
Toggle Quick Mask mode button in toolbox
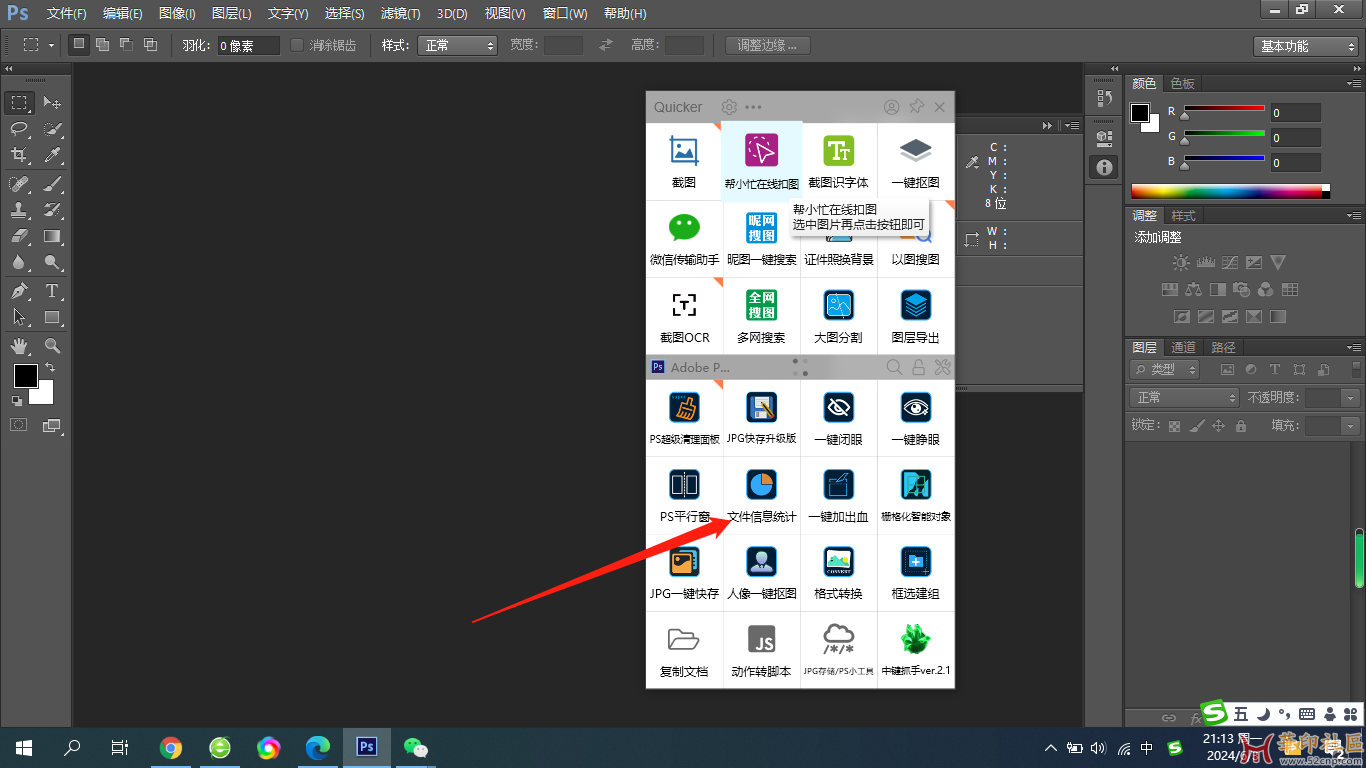[x=19, y=425]
